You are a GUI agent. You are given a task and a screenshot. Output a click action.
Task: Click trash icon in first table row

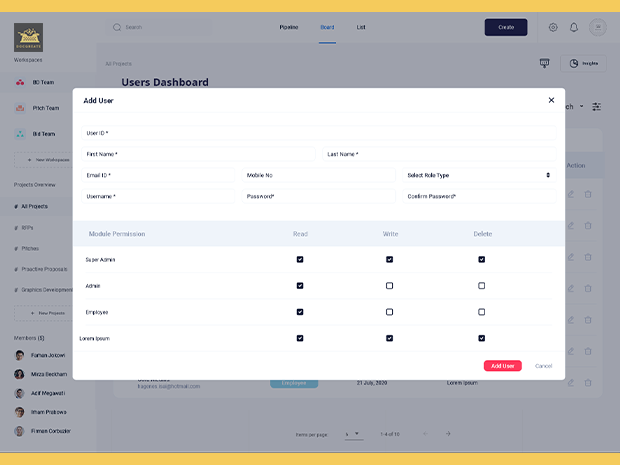[588, 194]
